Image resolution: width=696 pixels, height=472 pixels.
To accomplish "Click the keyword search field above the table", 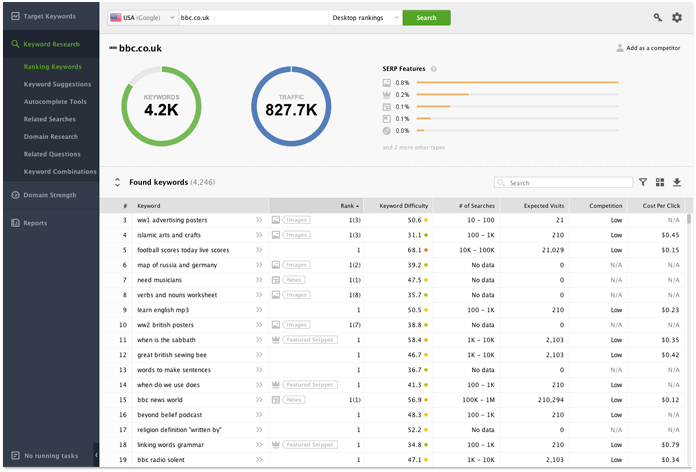I will click(x=565, y=183).
